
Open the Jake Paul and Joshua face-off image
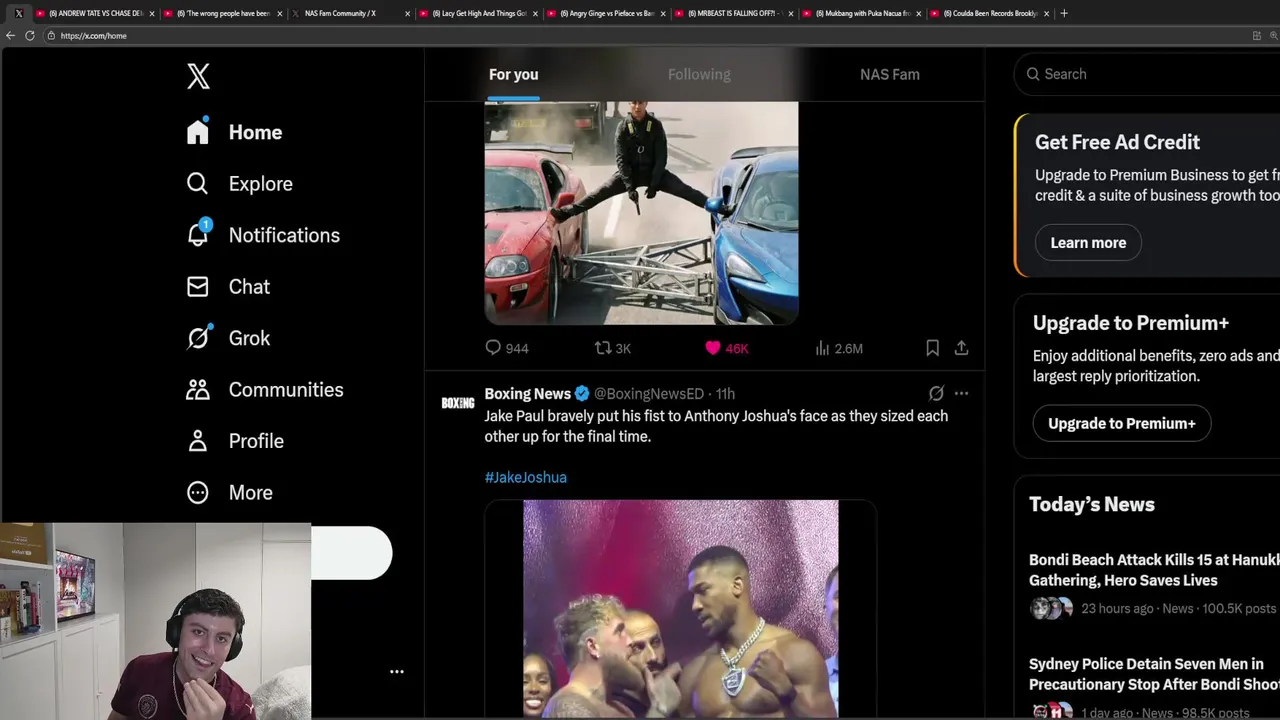[x=680, y=609]
